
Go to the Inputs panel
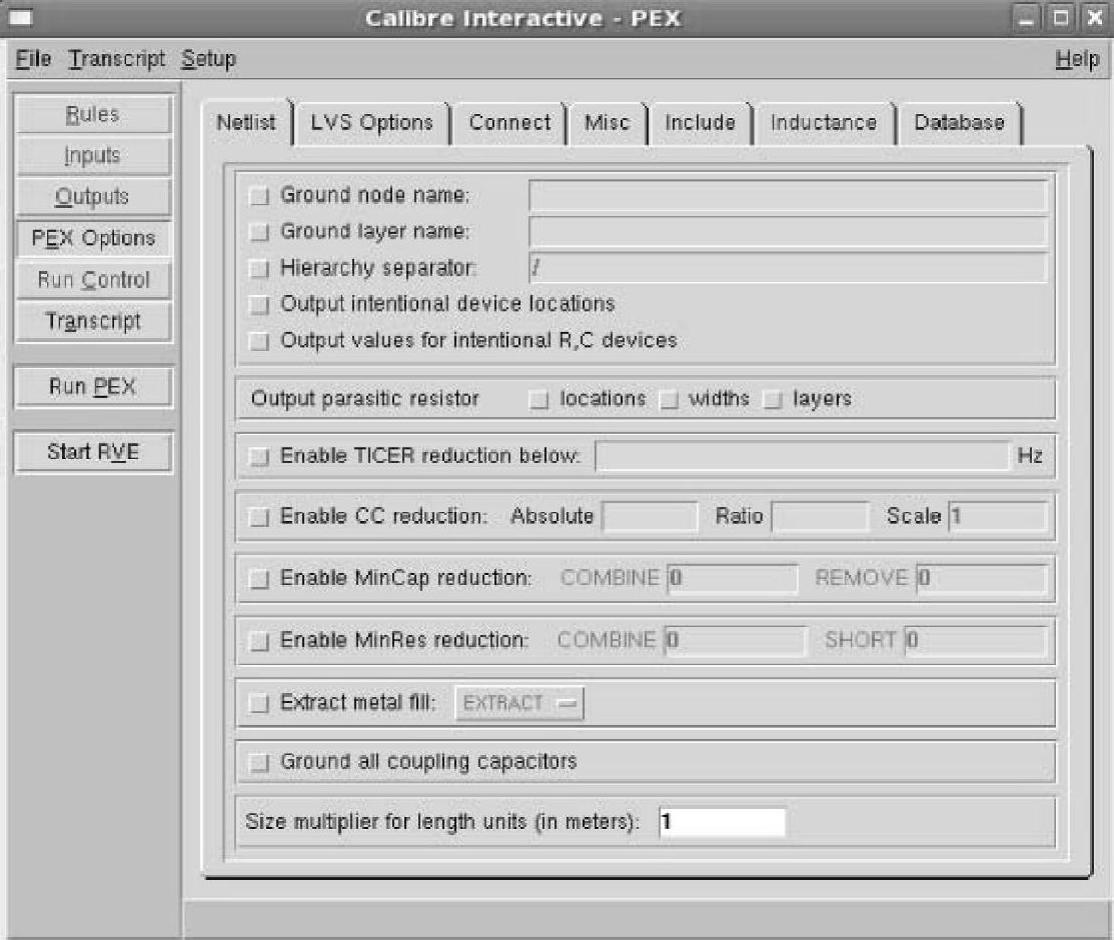(x=93, y=156)
